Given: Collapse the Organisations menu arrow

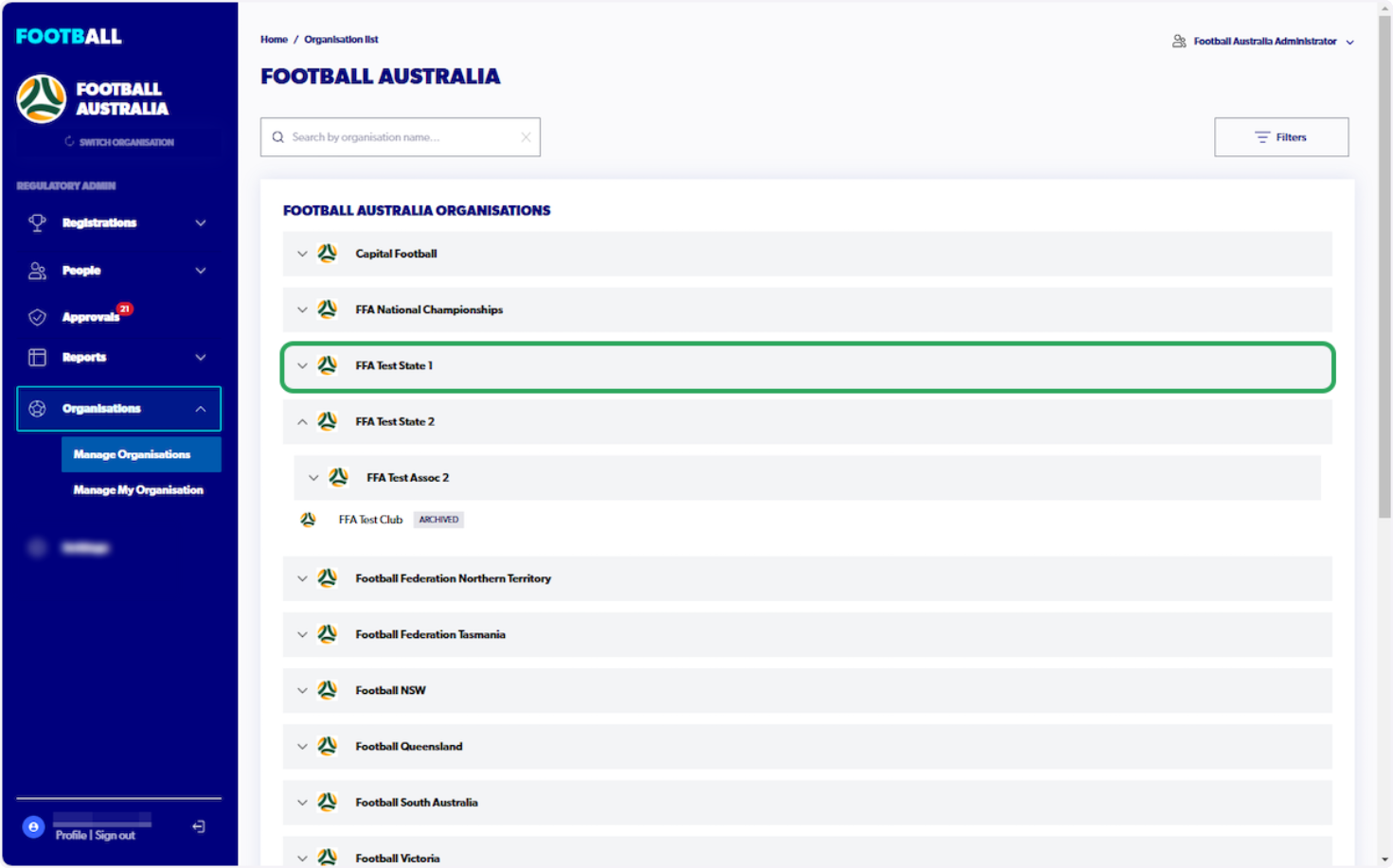Looking at the screenshot, I should [201, 409].
